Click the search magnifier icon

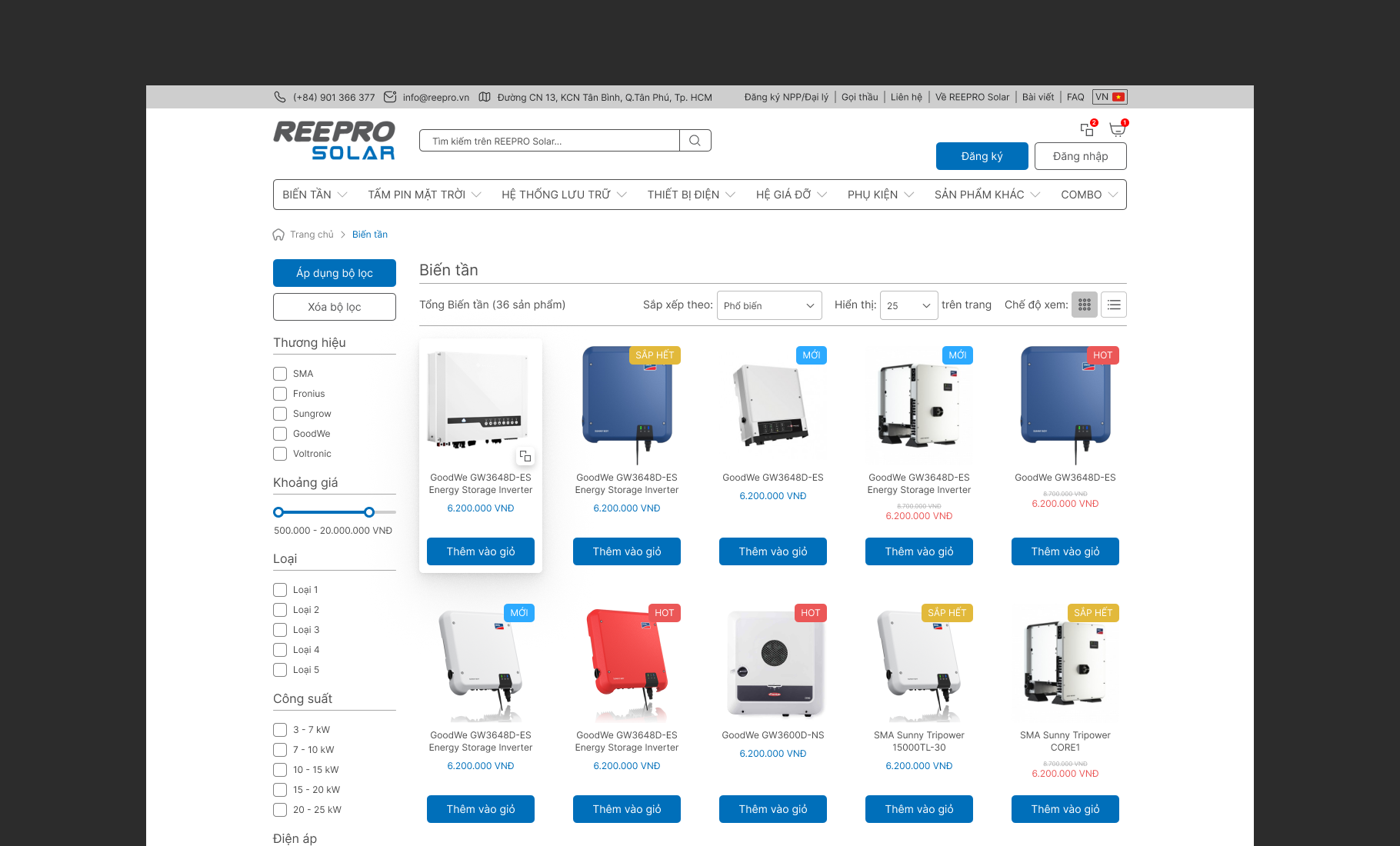coord(695,141)
